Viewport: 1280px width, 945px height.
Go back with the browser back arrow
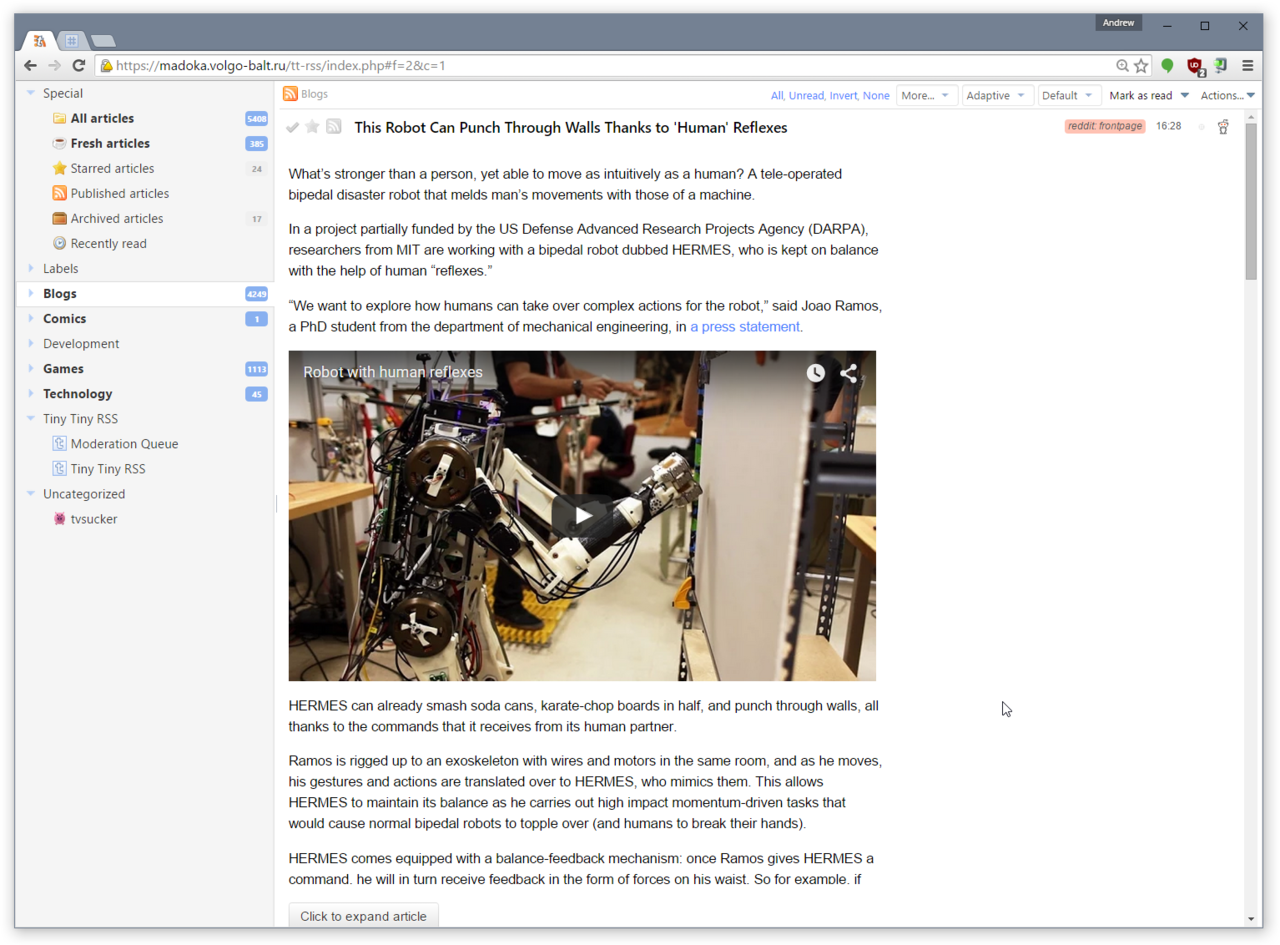pyautogui.click(x=31, y=66)
